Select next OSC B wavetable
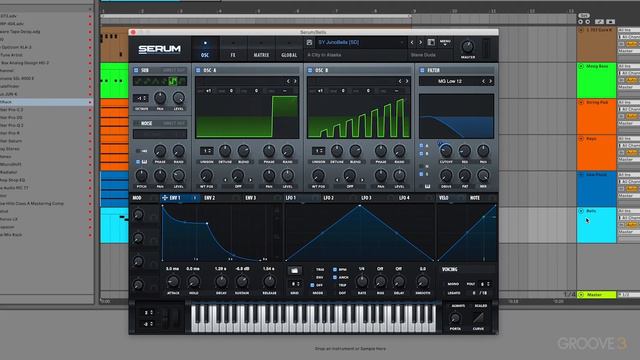This screenshot has height=360, width=640. (407, 81)
